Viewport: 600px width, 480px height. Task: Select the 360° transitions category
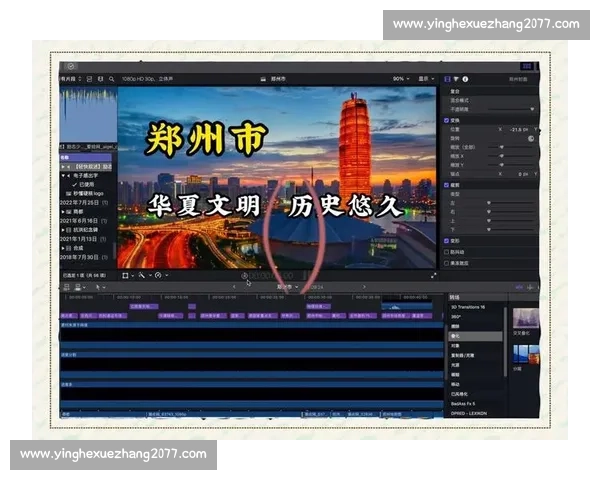[456, 317]
